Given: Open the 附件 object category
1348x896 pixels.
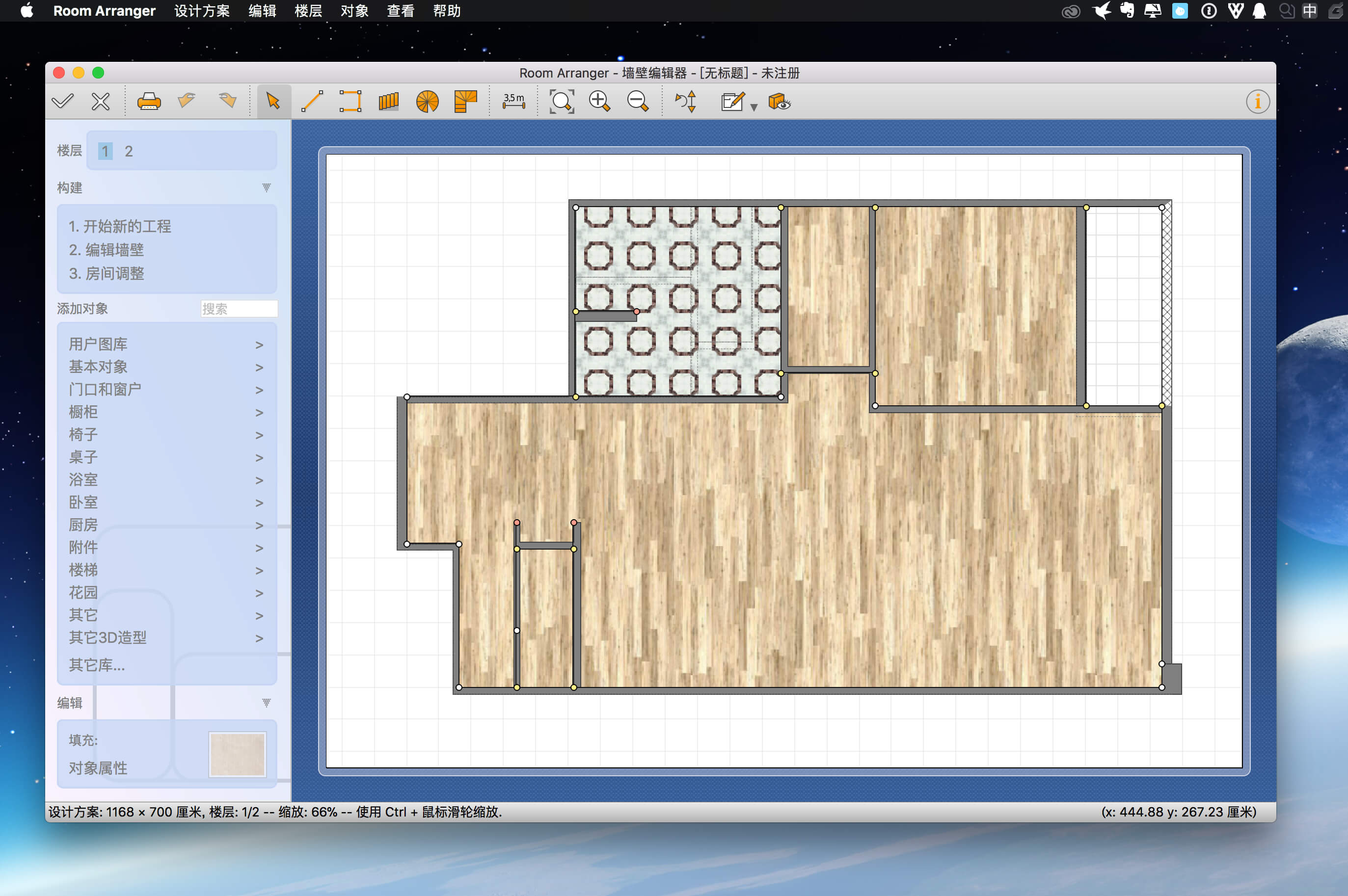Looking at the screenshot, I should tap(166, 548).
